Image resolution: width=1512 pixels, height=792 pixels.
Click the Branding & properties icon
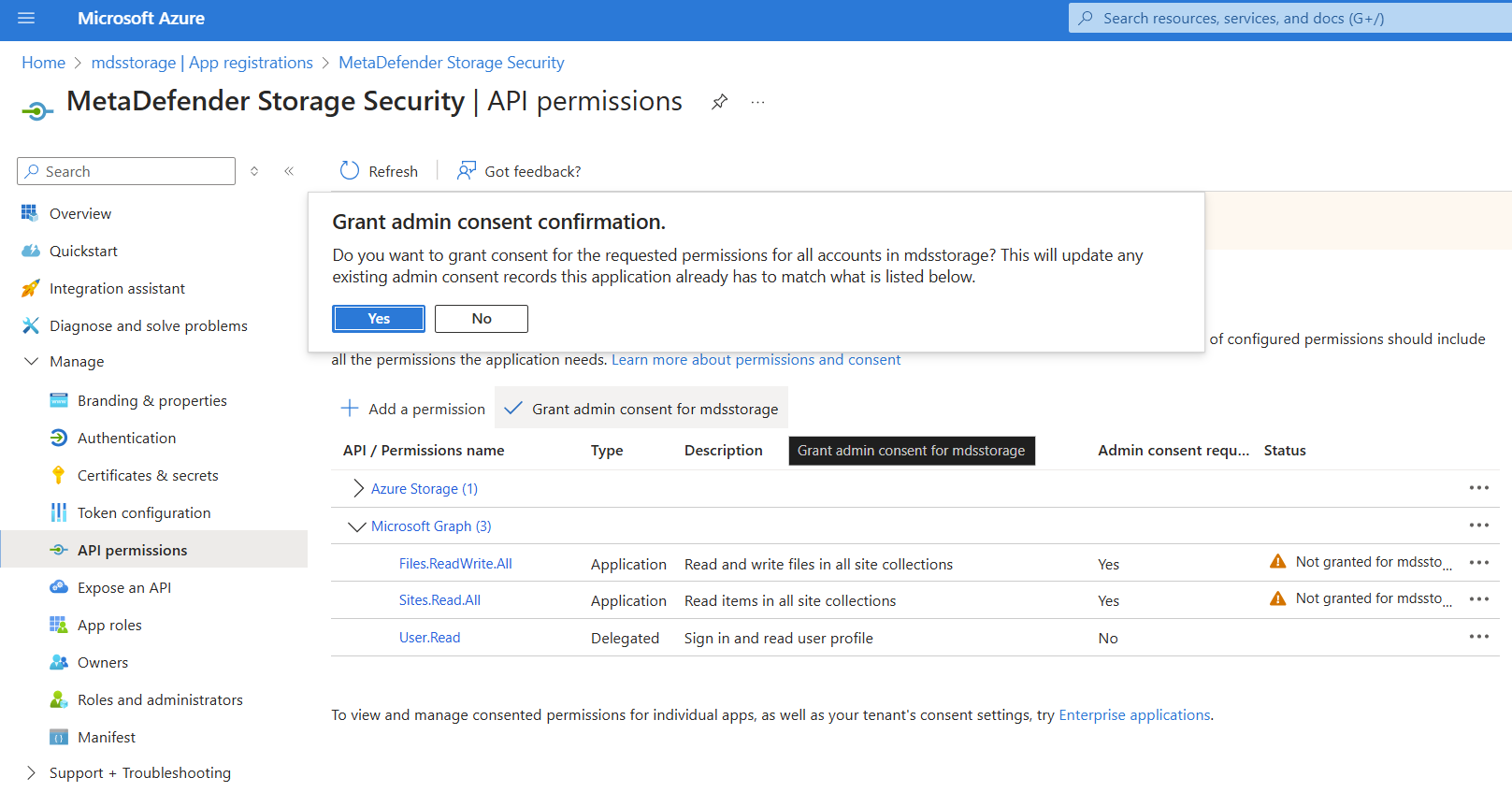click(x=59, y=400)
